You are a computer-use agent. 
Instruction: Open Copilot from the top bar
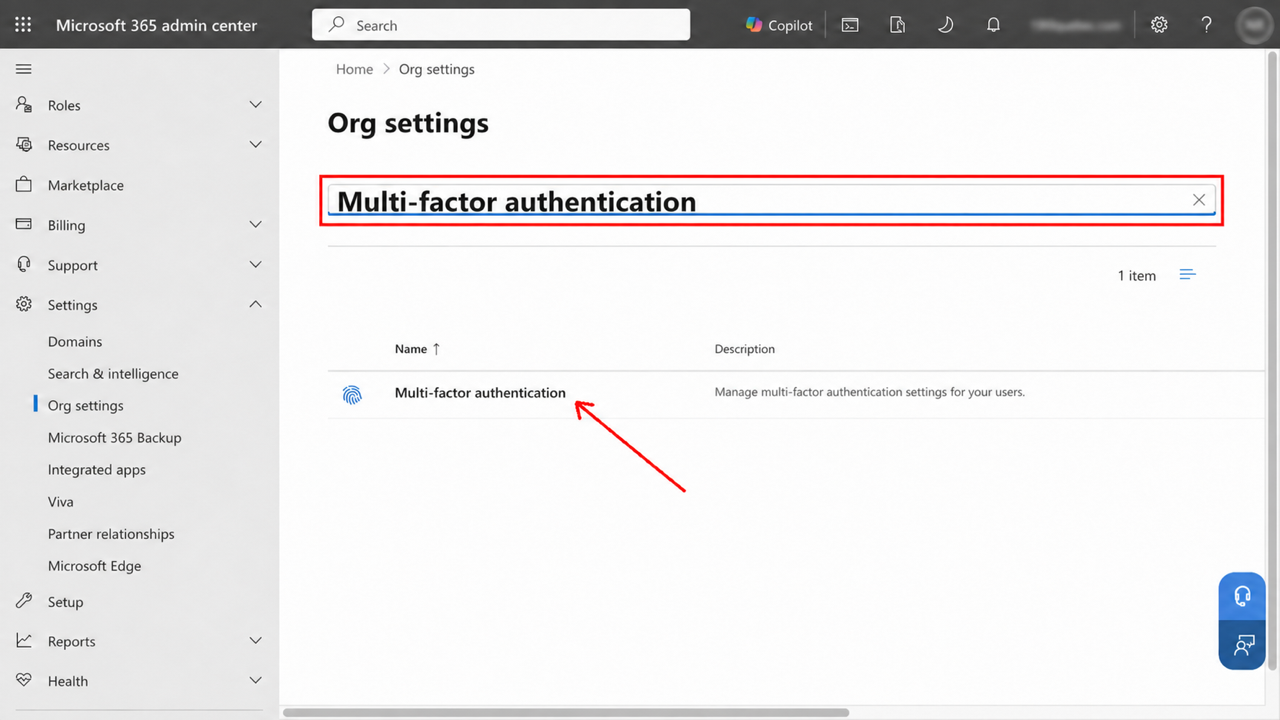click(779, 25)
